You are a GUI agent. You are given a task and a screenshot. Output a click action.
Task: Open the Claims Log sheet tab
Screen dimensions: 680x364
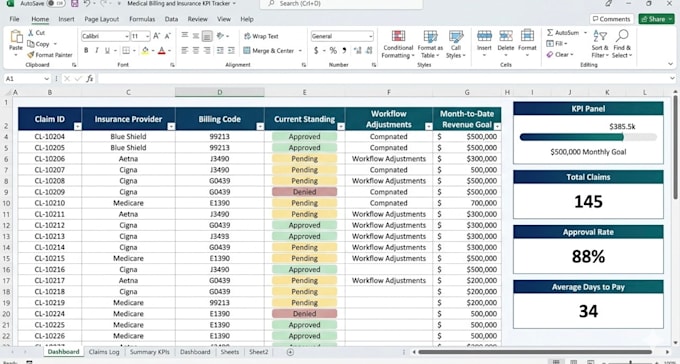pos(104,352)
